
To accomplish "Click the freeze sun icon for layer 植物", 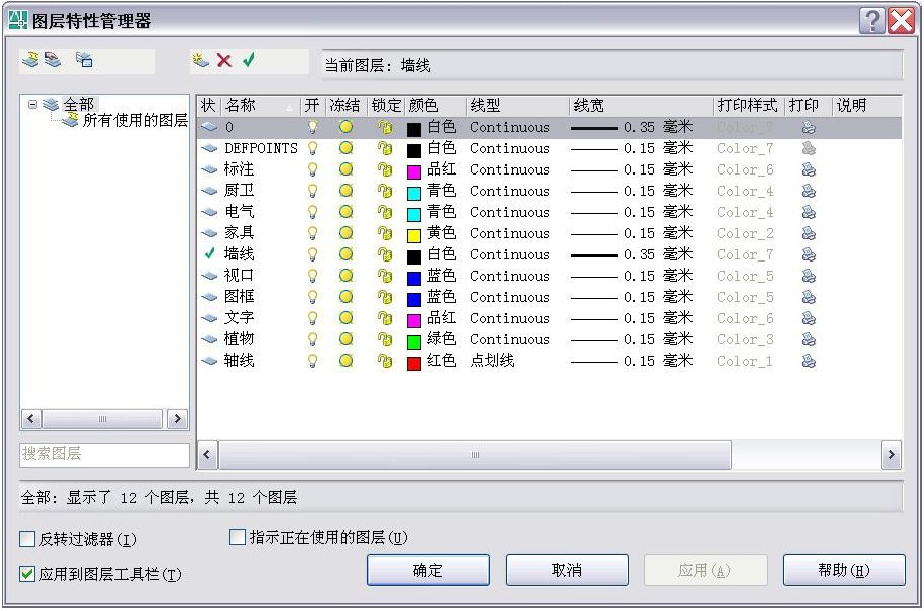I will pos(346,339).
